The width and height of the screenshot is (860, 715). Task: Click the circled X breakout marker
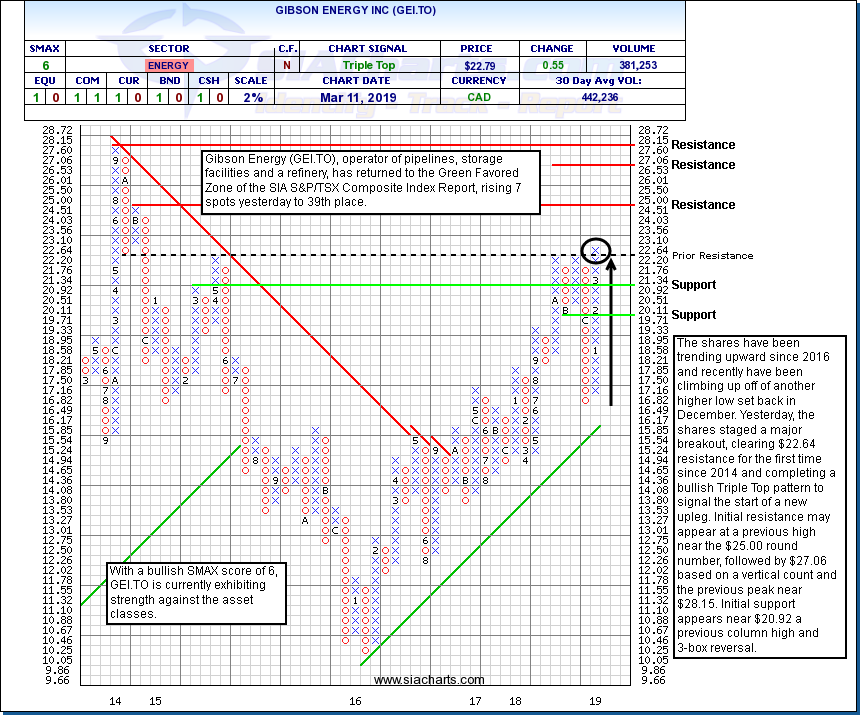coord(596,249)
